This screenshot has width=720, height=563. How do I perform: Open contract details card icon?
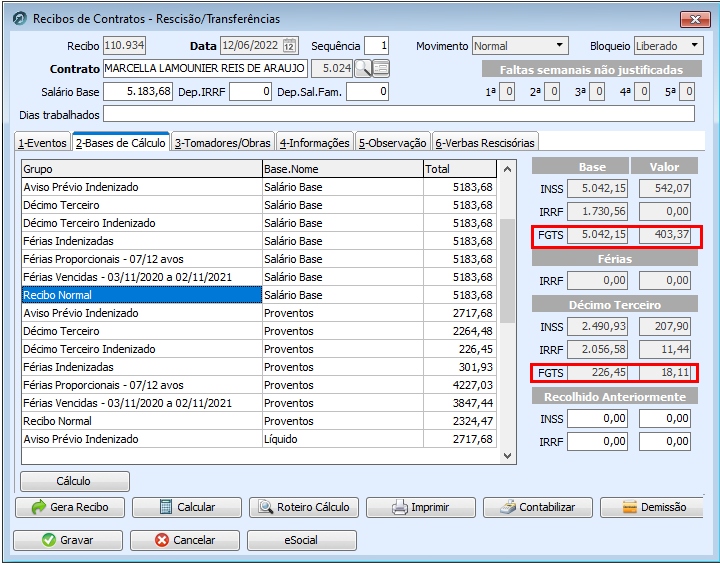(x=381, y=69)
